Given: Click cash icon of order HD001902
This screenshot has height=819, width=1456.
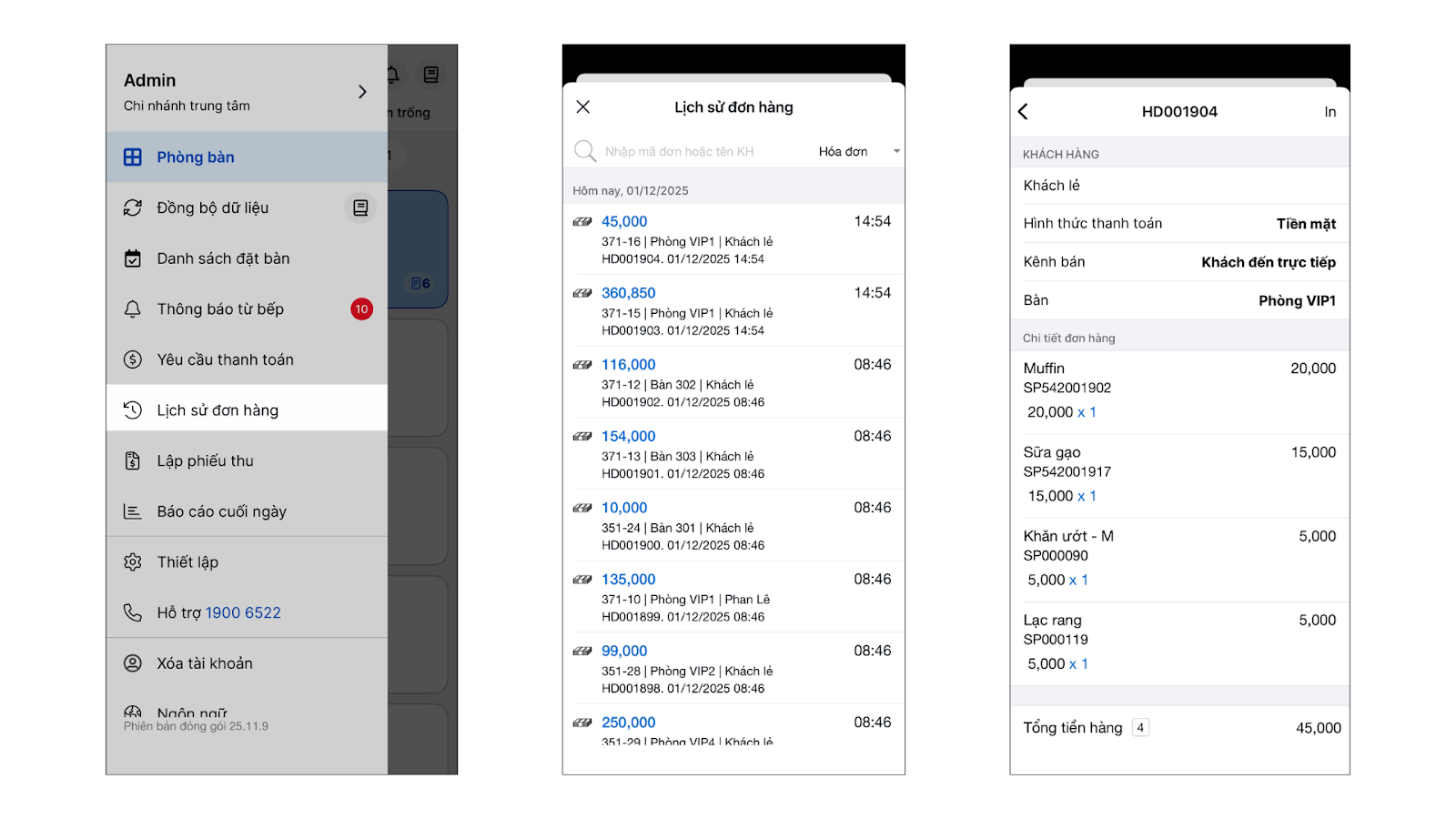Looking at the screenshot, I should [x=582, y=365].
